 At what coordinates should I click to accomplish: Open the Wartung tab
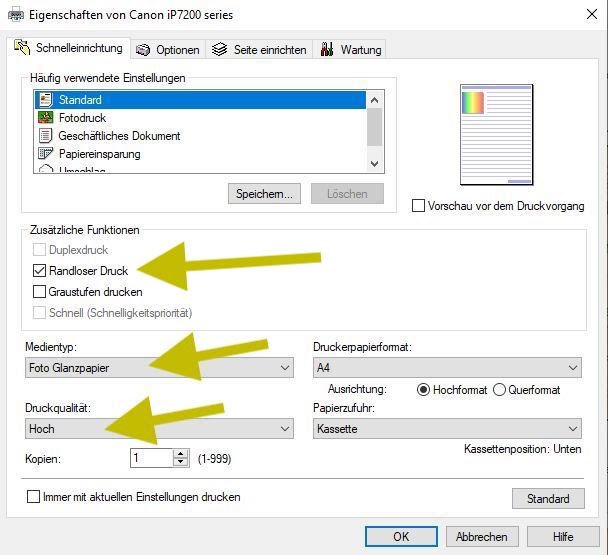(x=349, y=50)
